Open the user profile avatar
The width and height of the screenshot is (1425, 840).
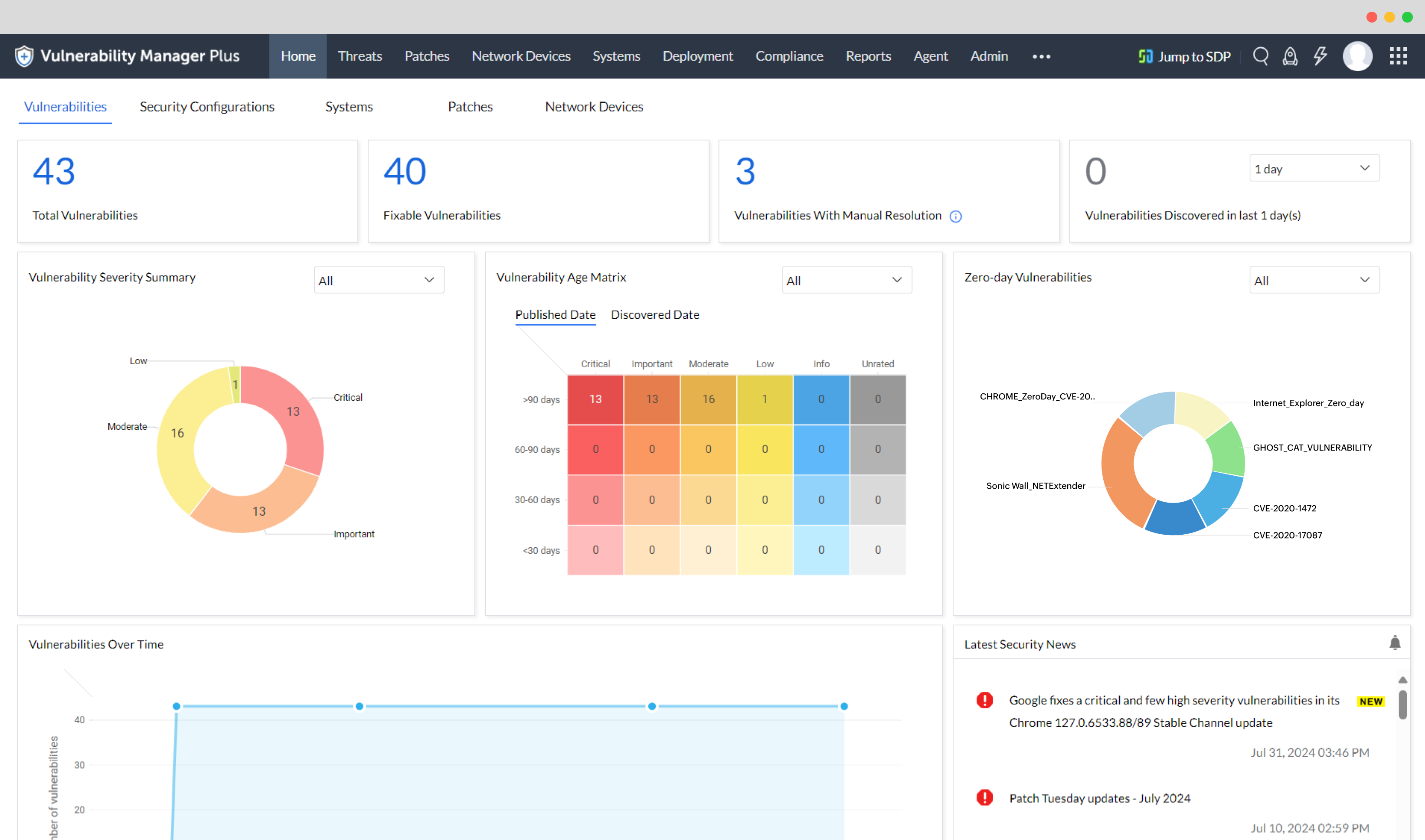coord(1357,56)
